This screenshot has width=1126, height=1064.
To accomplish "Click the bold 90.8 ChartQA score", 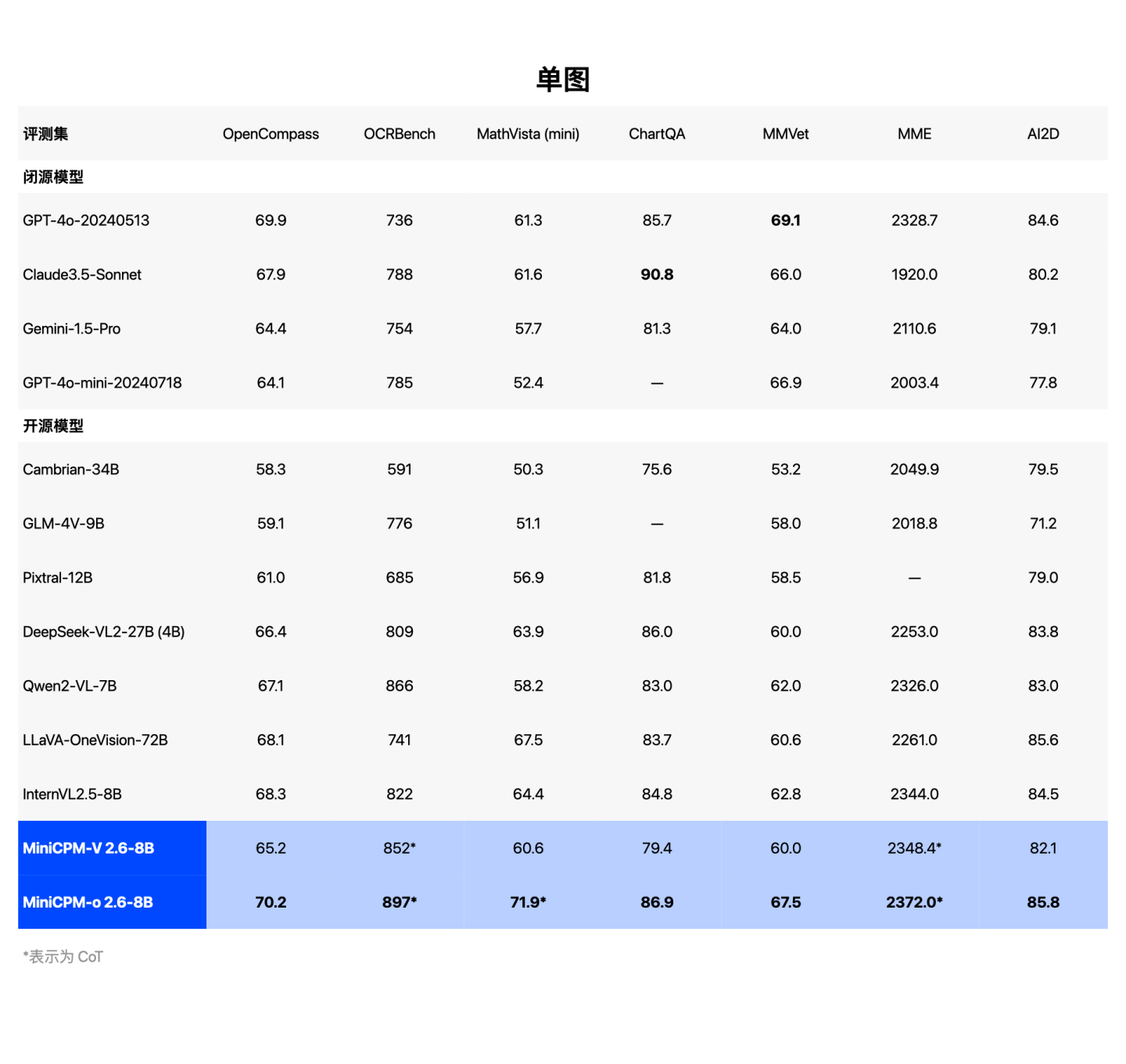I will tap(657, 274).
